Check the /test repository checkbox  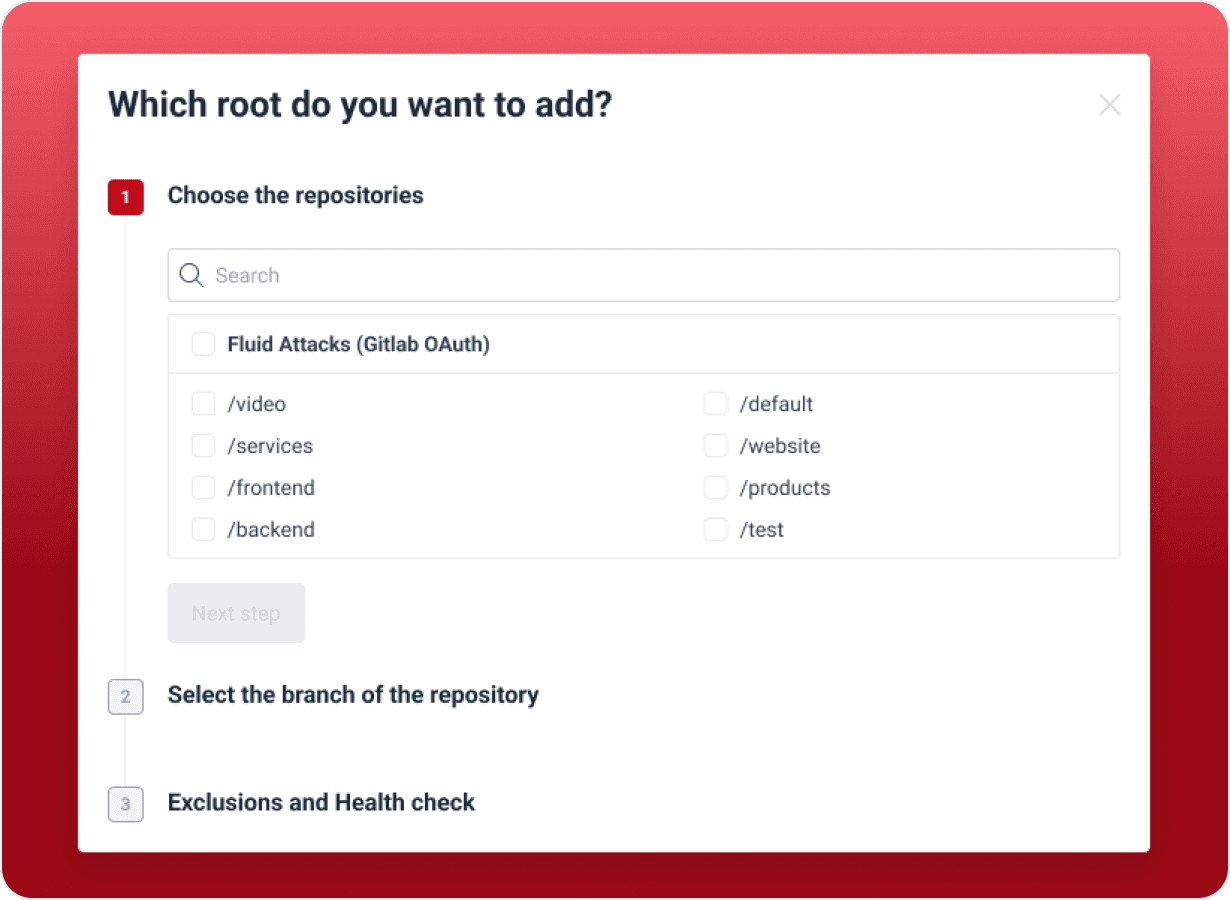click(x=715, y=530)
